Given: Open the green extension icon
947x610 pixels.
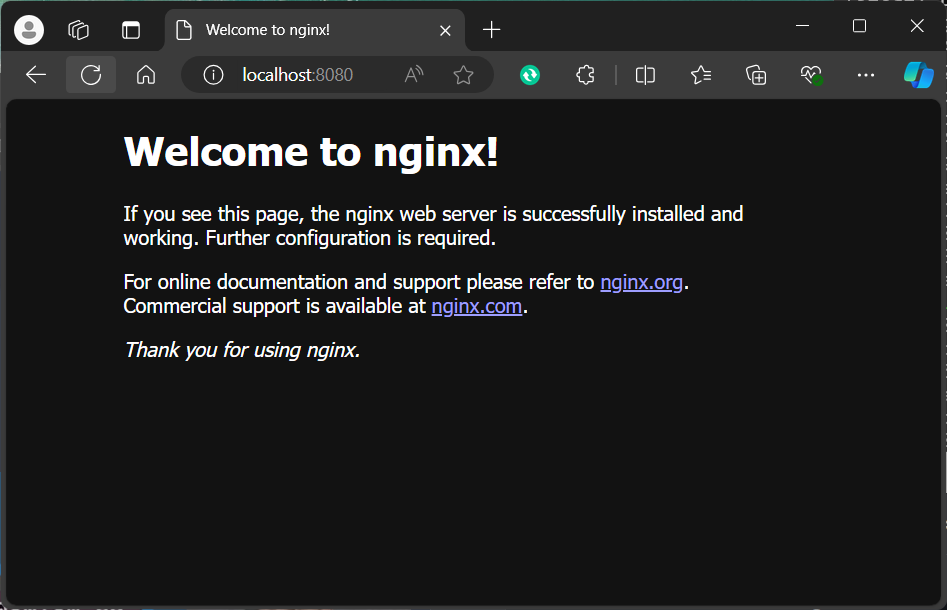Looking at the screenshot, I should coord(530,75).
